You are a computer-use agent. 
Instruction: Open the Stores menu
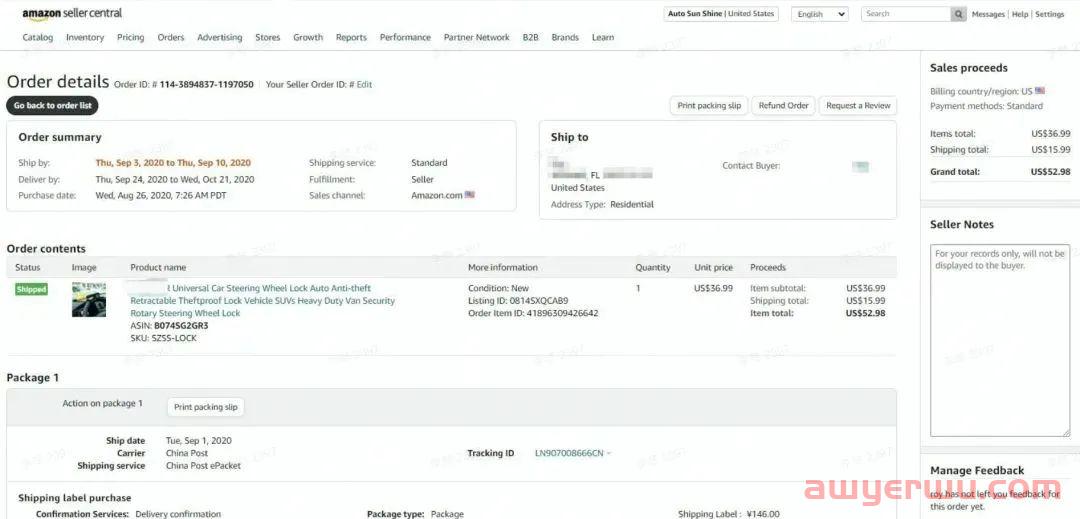click(267, 37)
